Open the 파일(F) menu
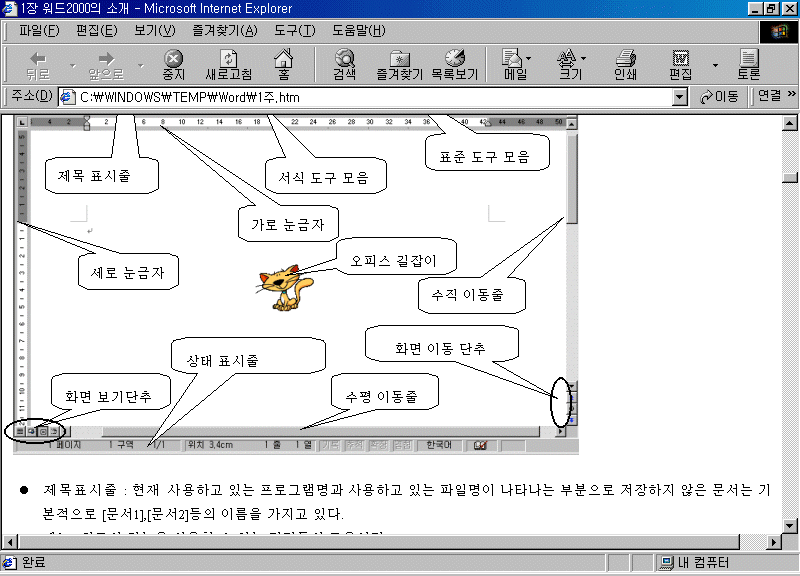 point(39,31)
